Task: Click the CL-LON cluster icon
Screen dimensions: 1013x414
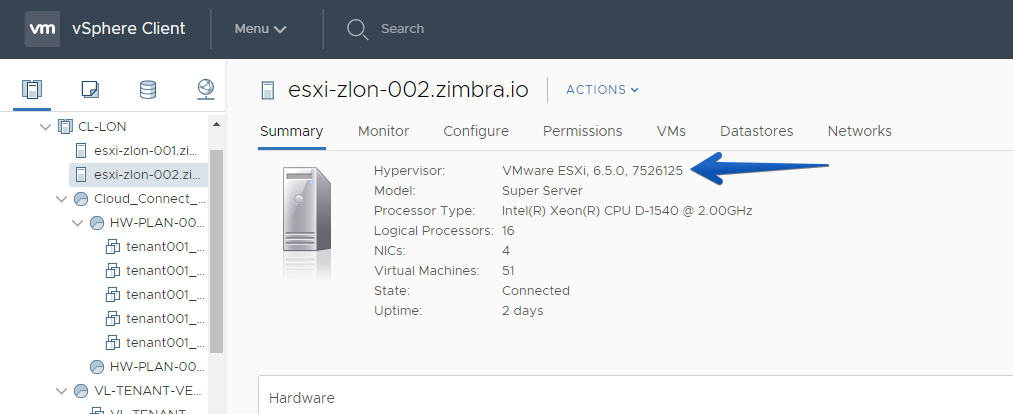Action: (65, 127)
